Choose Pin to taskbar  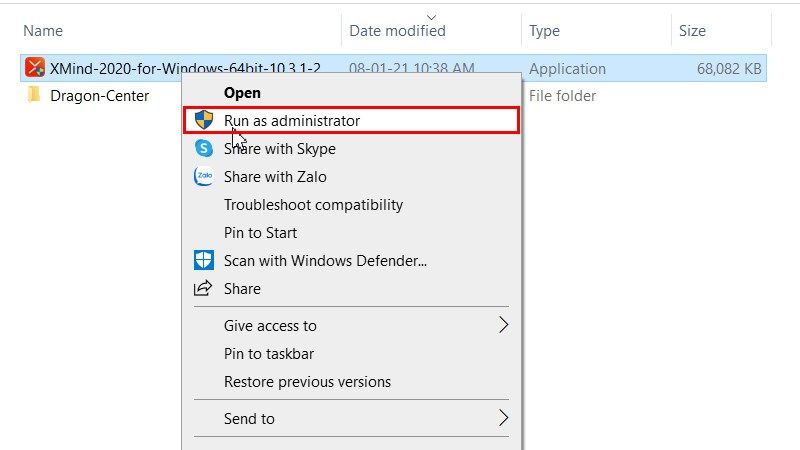point(269,354)
